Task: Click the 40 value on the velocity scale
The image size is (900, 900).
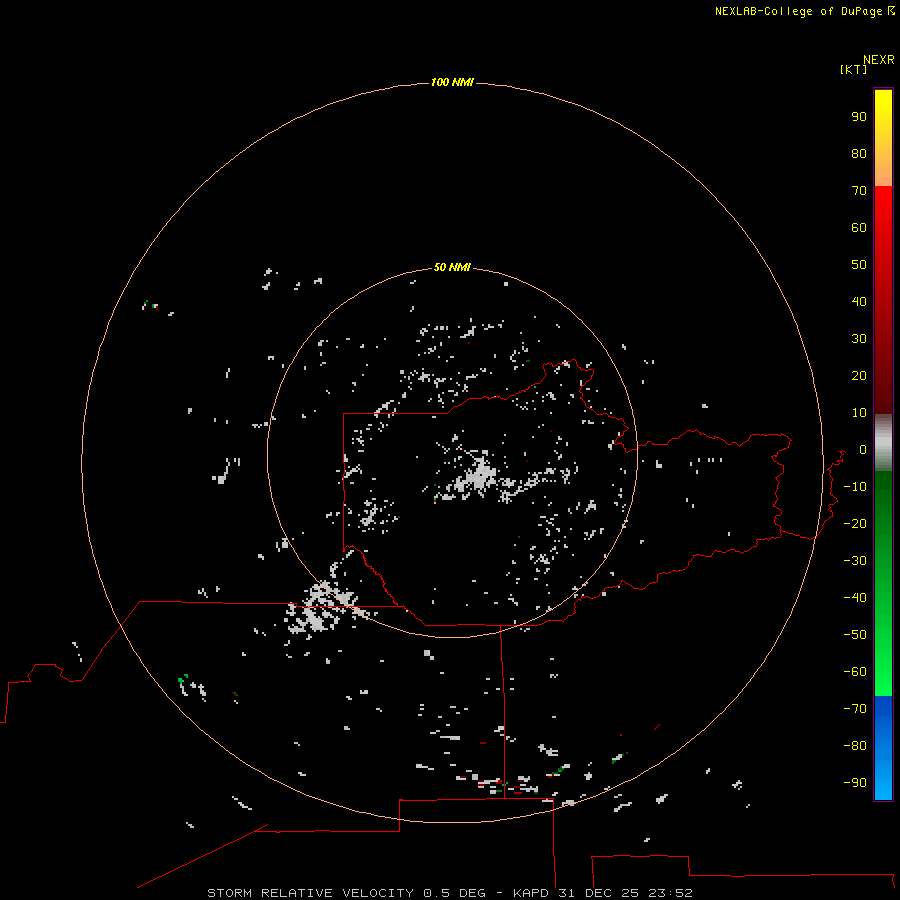Action: coord(859,301)
